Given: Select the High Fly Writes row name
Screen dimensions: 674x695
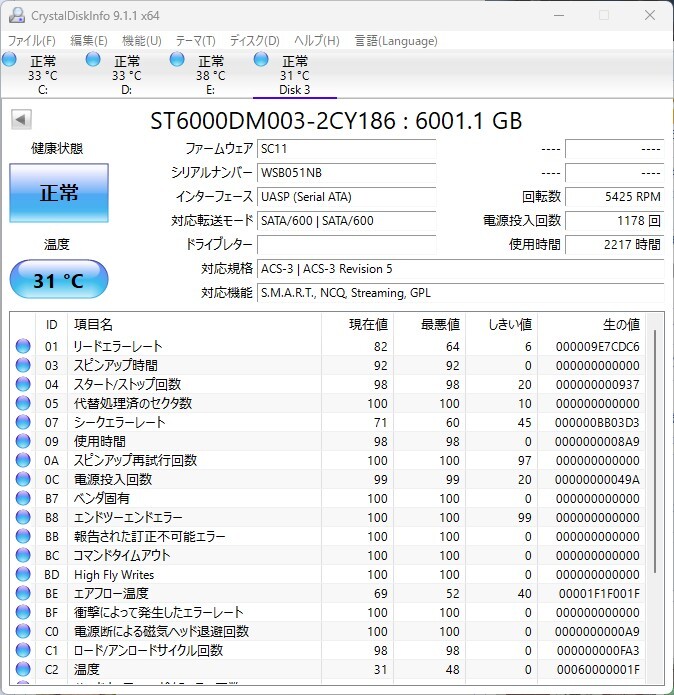Looking at the screenshot, I should click(x=114, y=574).
